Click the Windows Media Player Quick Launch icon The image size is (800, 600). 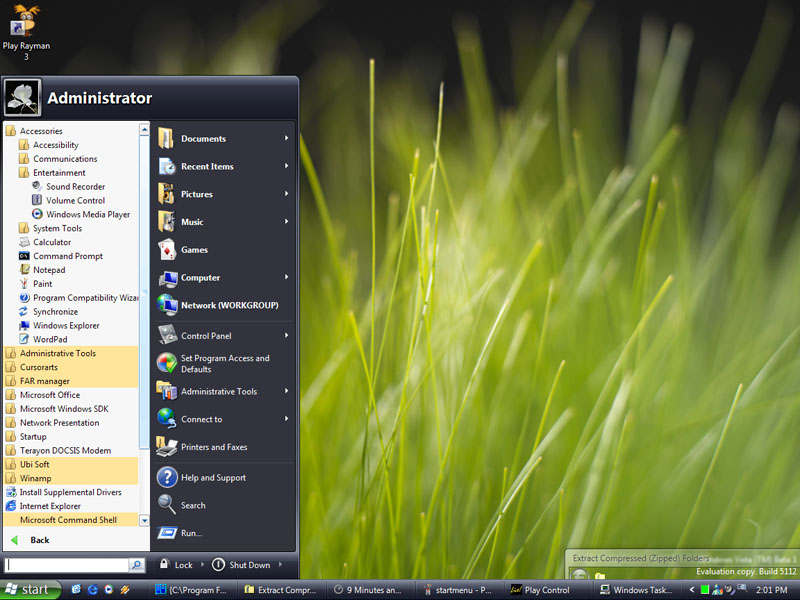tap(109, 589)
